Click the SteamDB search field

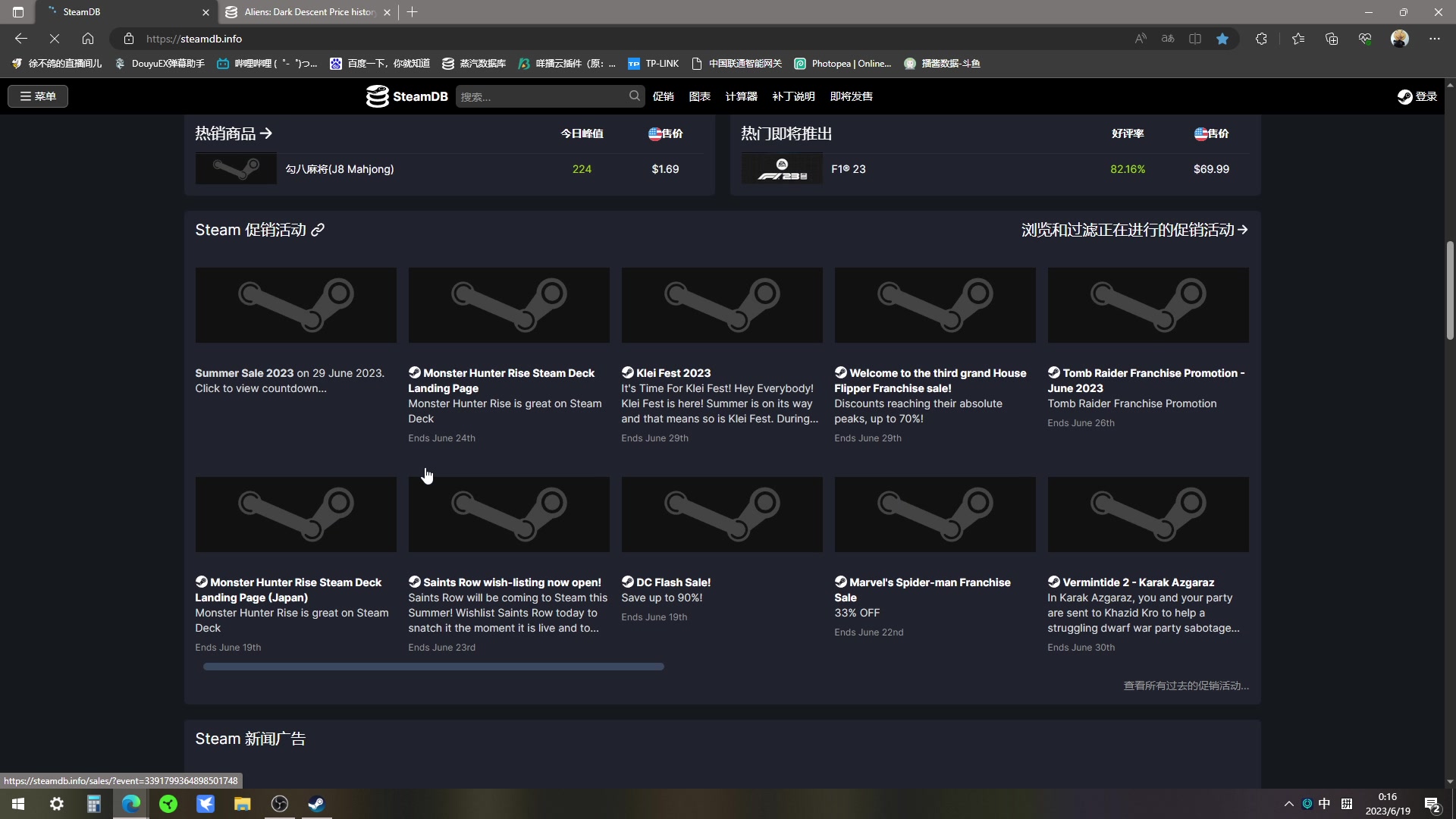pos(541,96)
